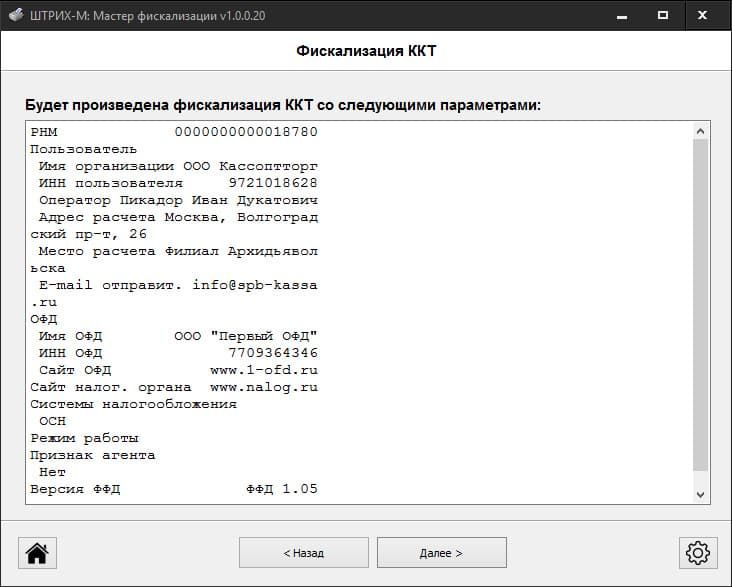Screen dimensions: 732x587
Task: Maximize the Мастер фискализации window
Action: (x=662, y=15)
